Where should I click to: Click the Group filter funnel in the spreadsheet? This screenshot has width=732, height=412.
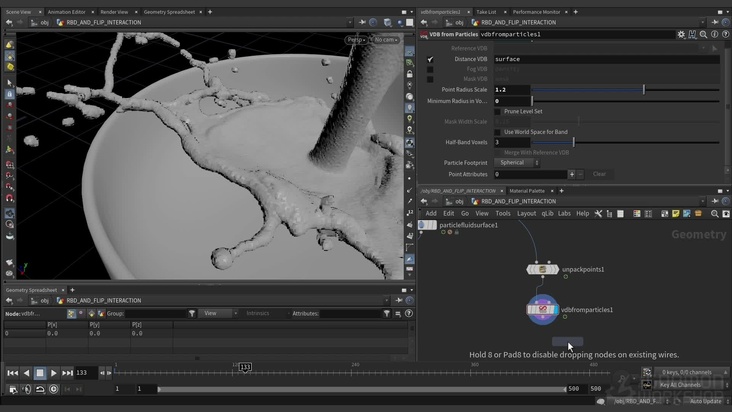192,314
